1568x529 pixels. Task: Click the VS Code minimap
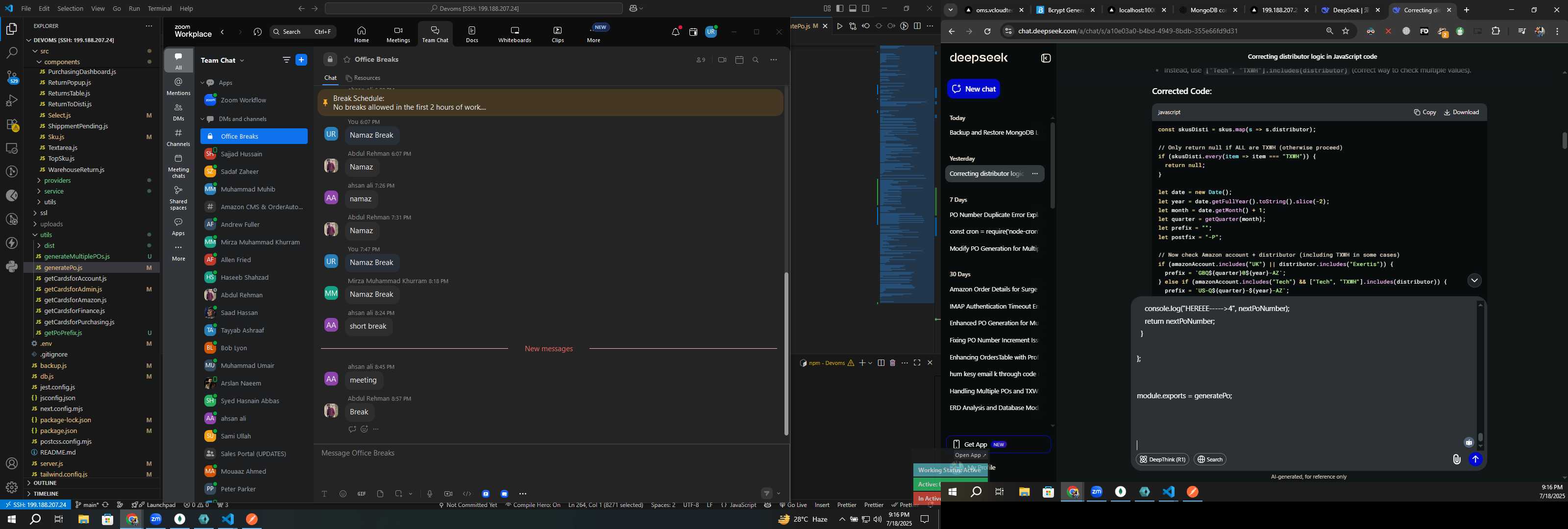point(907,175)
